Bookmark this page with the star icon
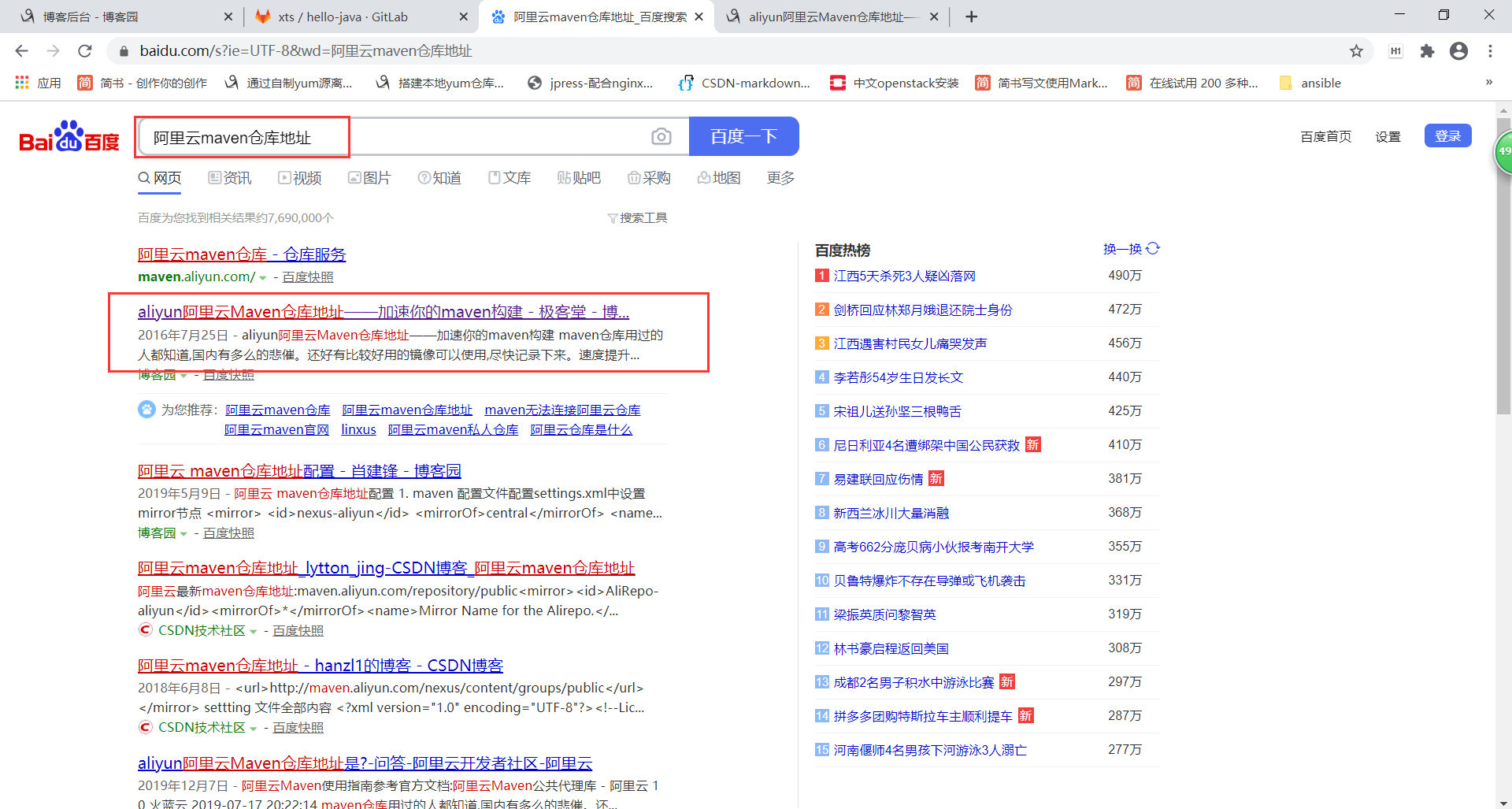This screenshot has height=809, width=1512. (x=1356, y=50)
